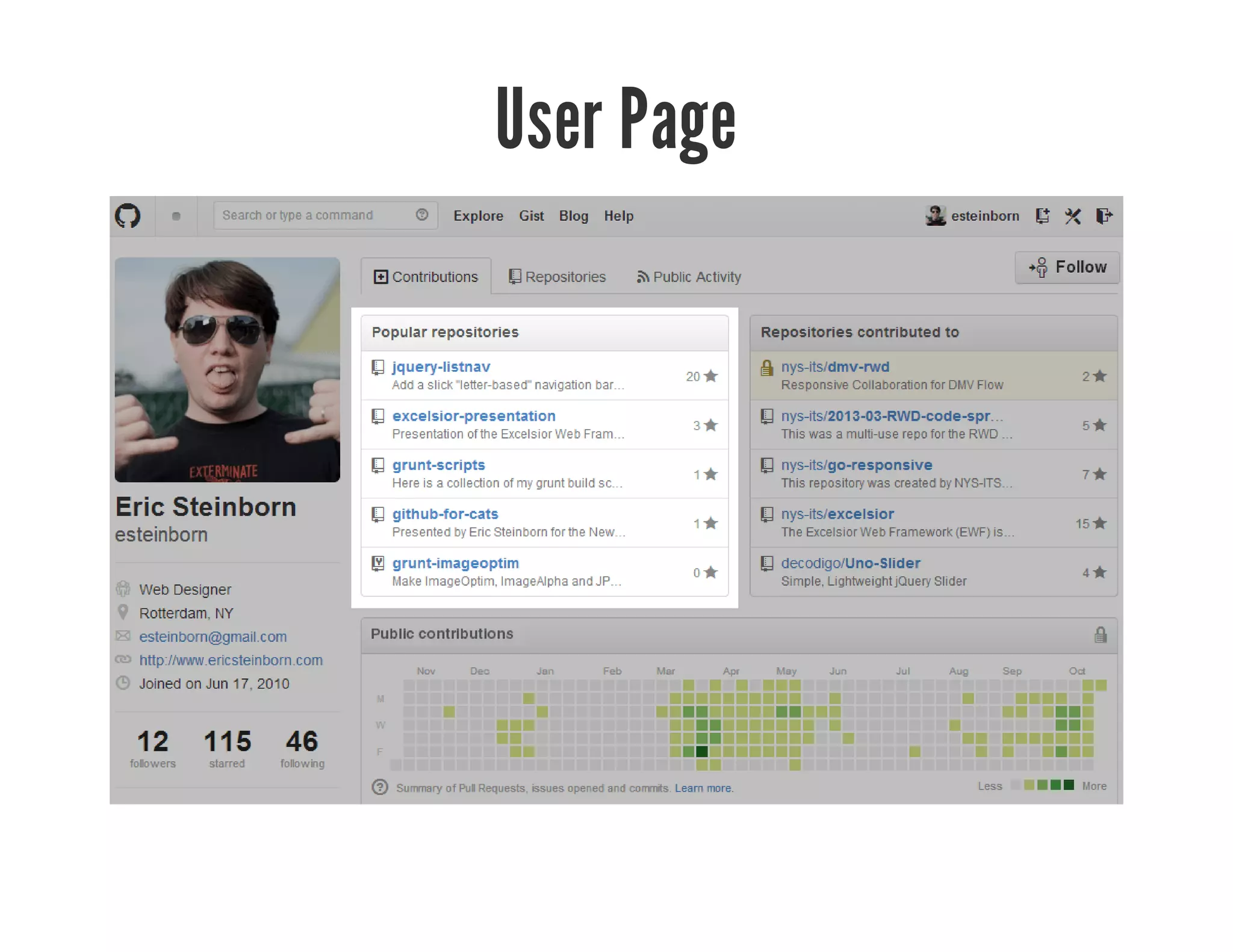This screenshot has width=1233, height=952.
Task: Click the sign out icon
Action: click(x=1104, y=215)
